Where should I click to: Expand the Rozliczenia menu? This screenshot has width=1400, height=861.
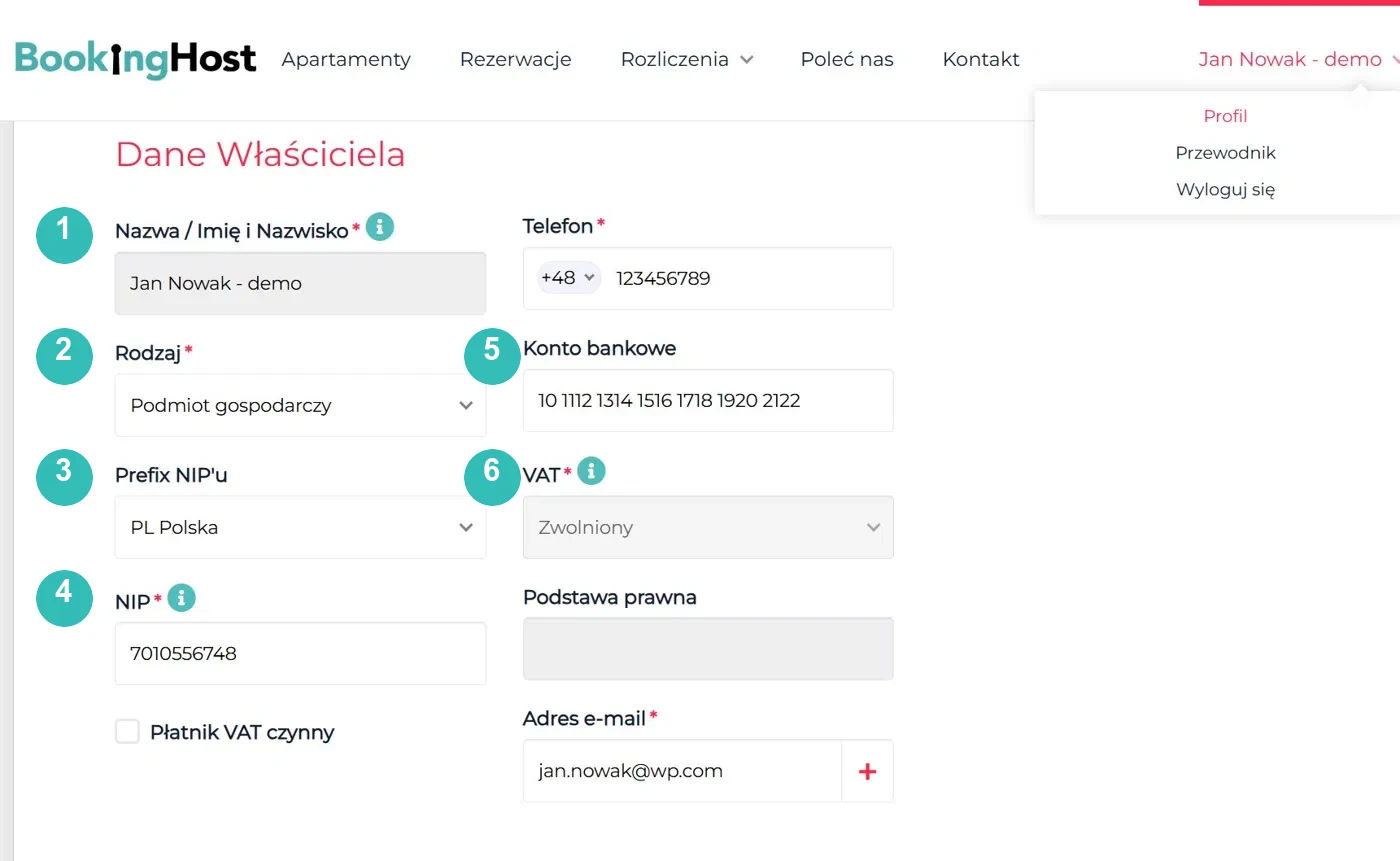pyautogui.click(x=686, y=59)
